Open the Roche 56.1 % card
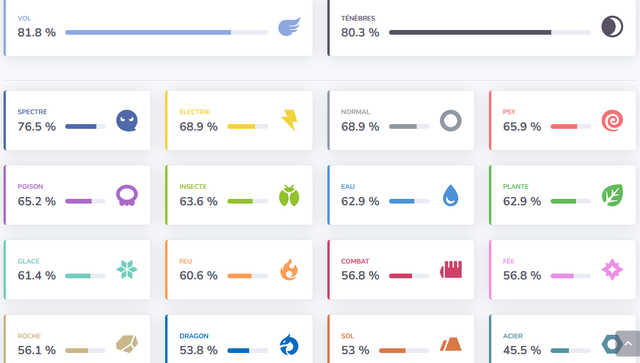The height and width of the screenshot is (363, 640). pos(77,339)
